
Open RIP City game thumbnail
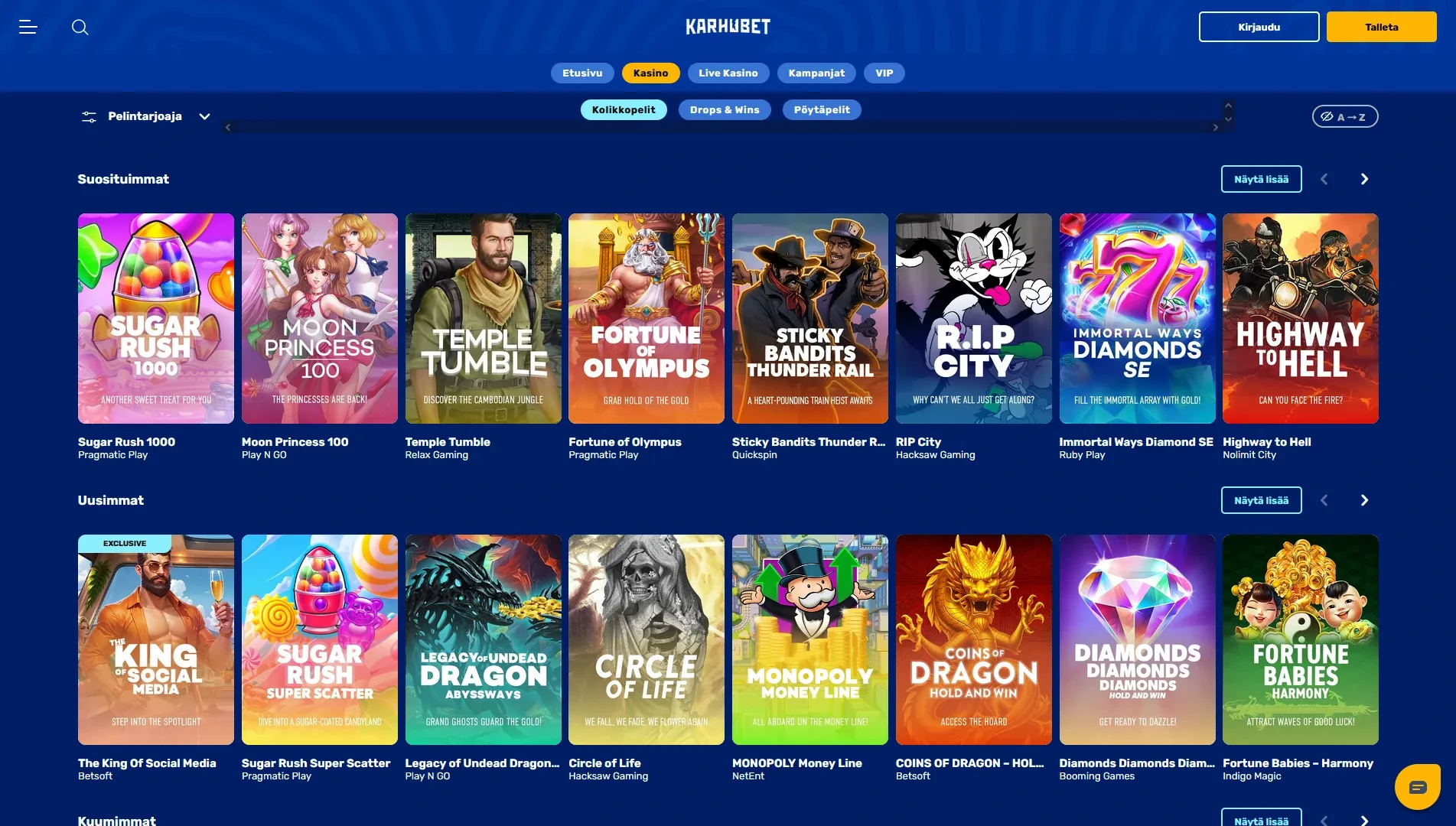[974, 318]
